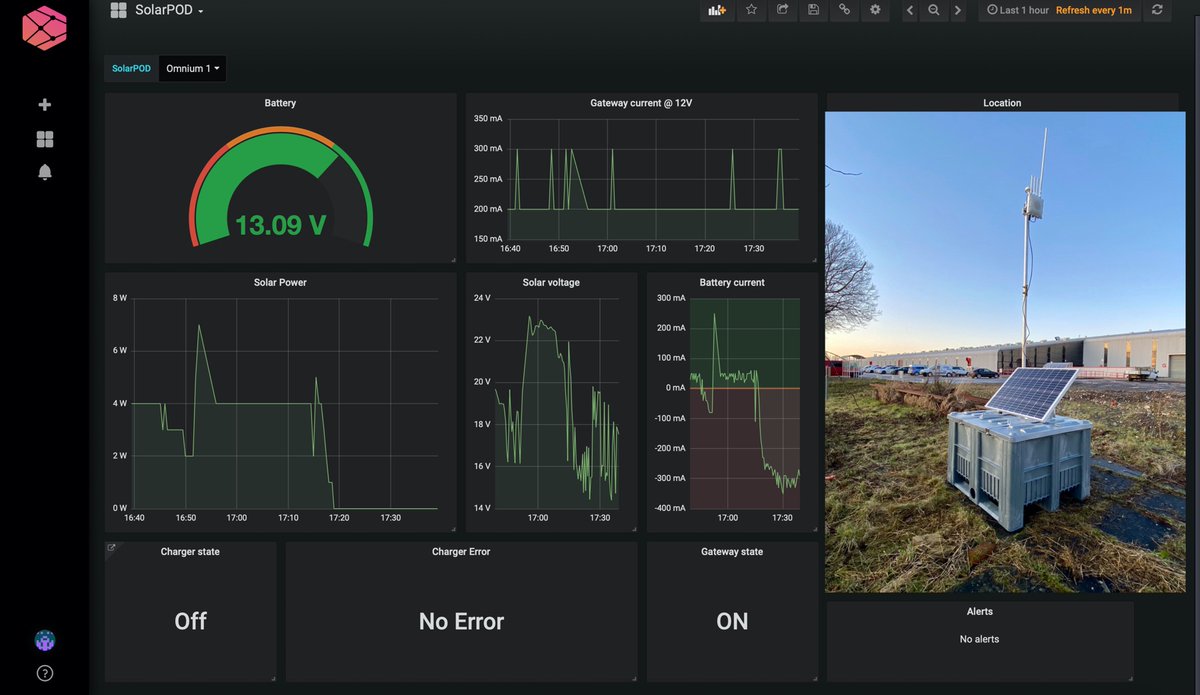
Task: Click the SolarPOD variable label
Action: (131, 68)
